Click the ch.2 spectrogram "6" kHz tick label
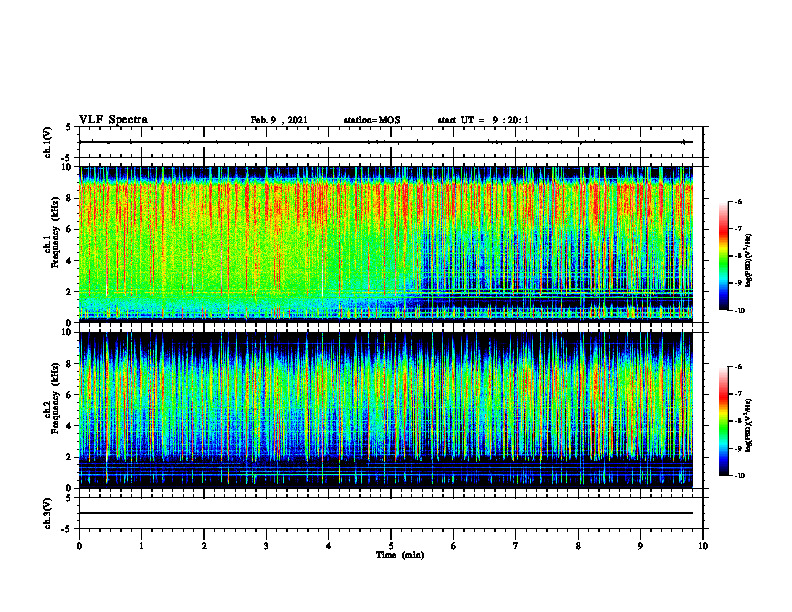 click(70, 395)
